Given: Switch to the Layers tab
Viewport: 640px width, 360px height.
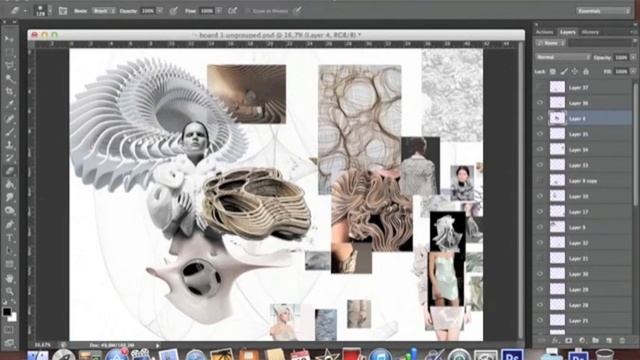Looking at the screenshot, I should 568,32.
